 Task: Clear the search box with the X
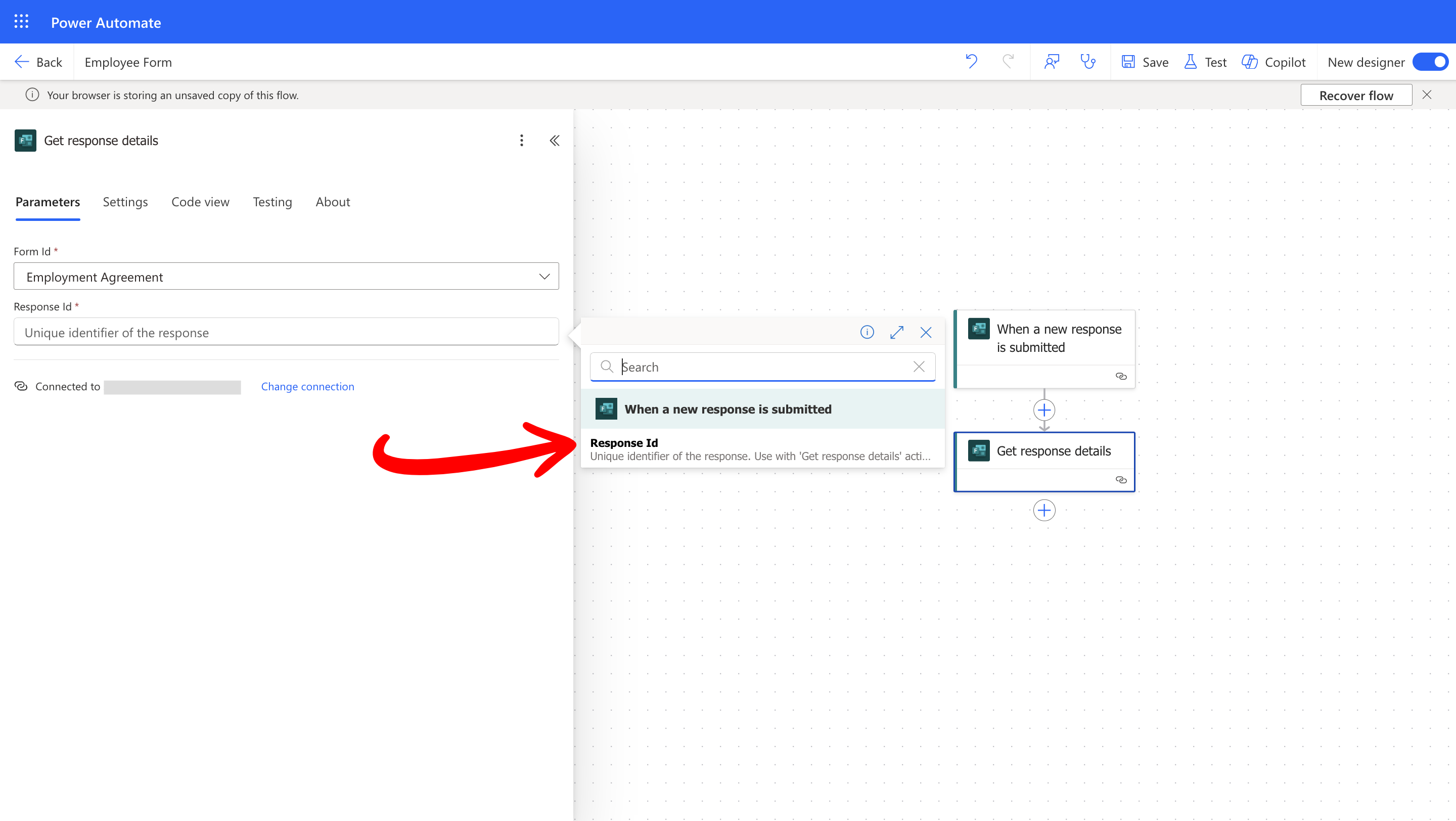pyautogui.click(x=919, y=367)
